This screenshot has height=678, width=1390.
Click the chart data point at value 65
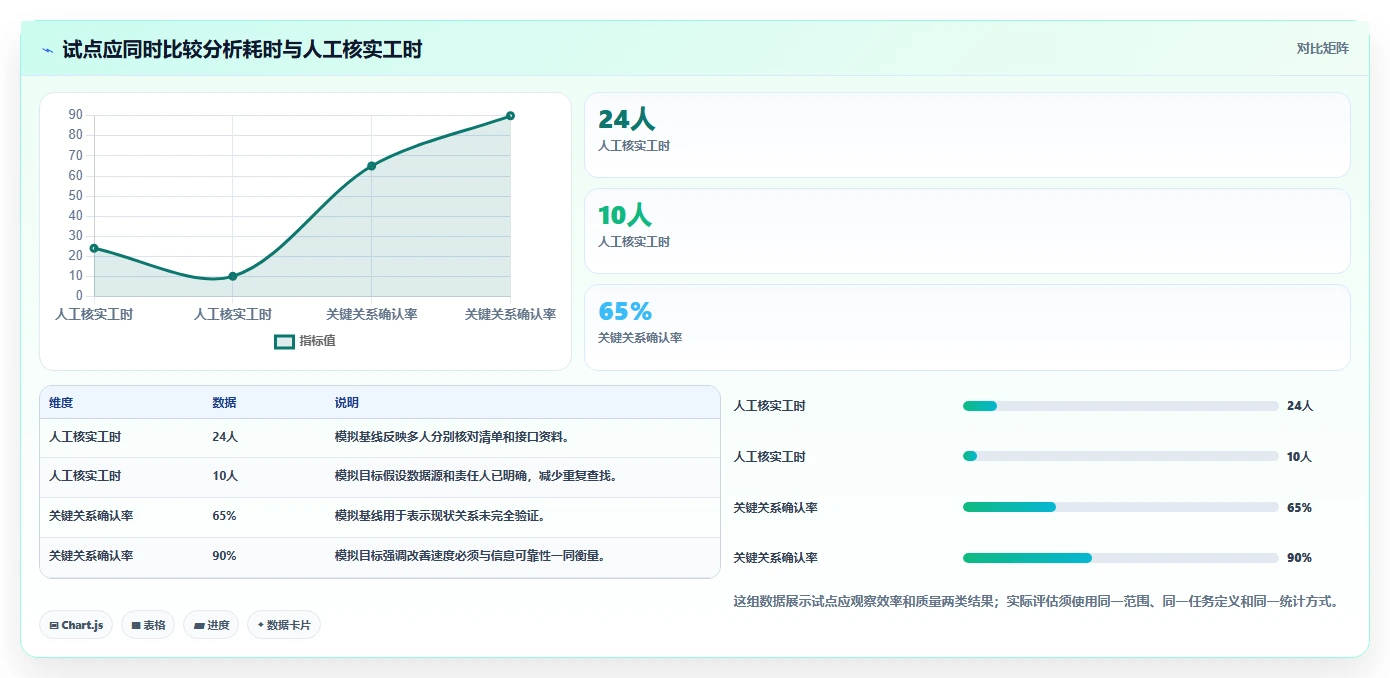tap(371, 166)
